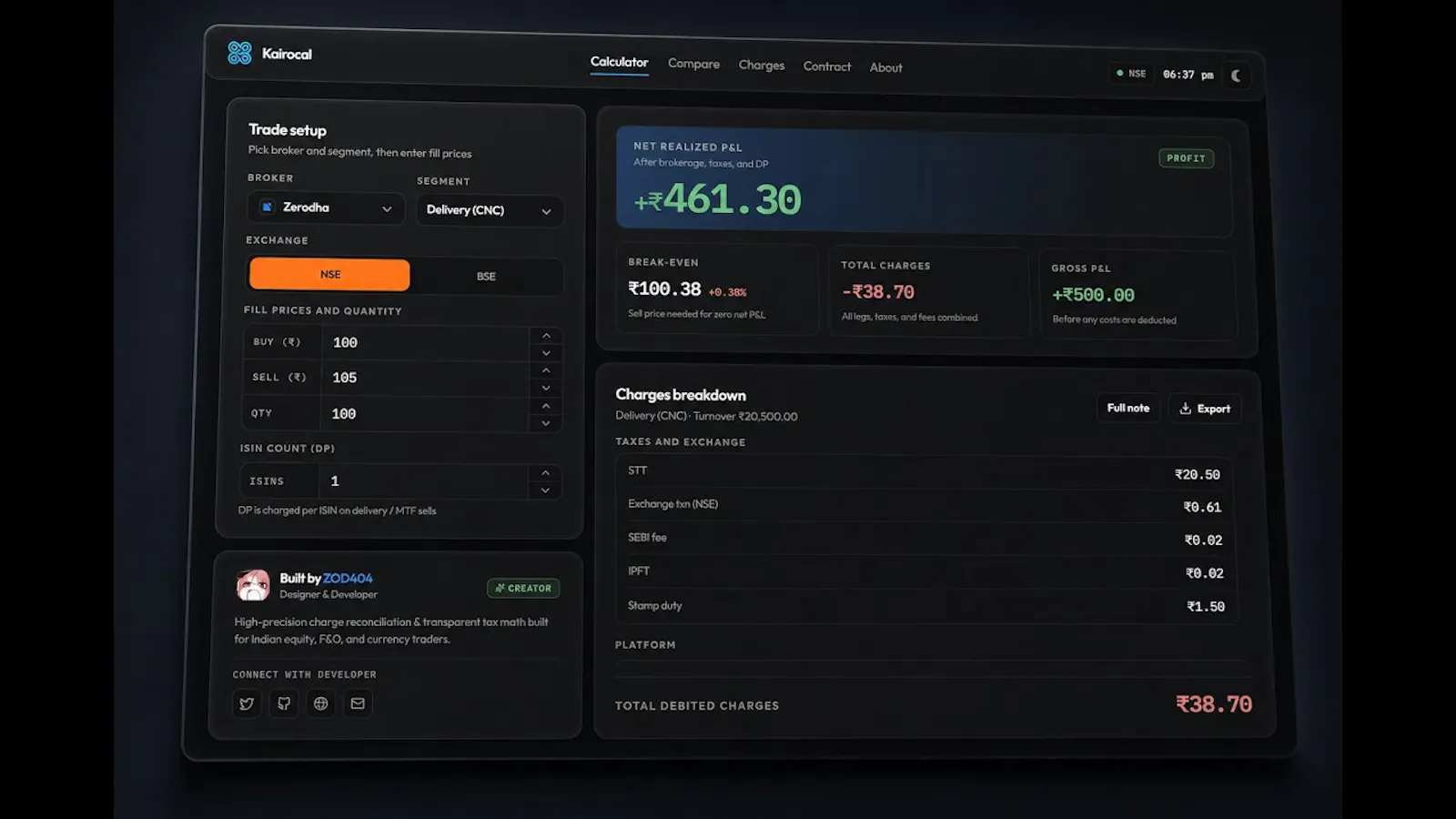Click the 06:37 pm clock display
Viewport: 1456px width, 819px height.
coord(1188,75)
